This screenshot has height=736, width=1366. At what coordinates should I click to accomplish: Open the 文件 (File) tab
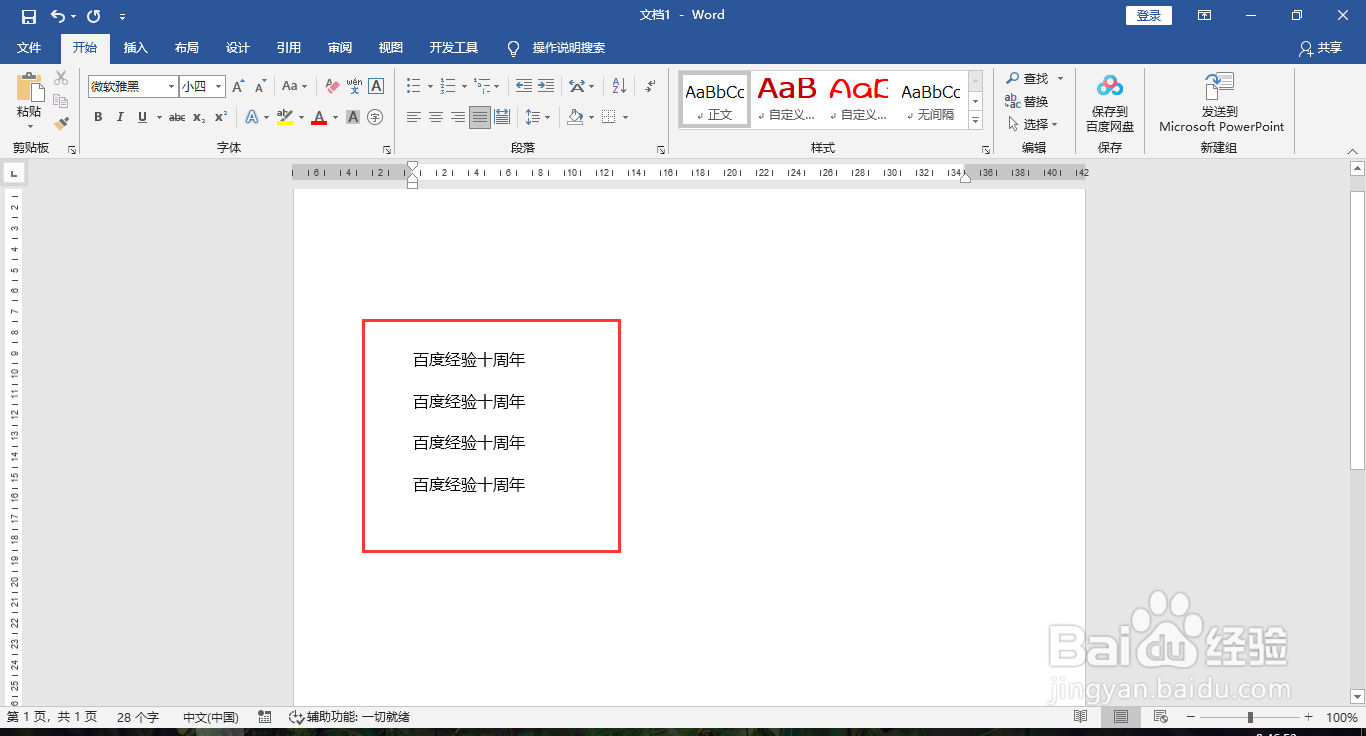click(x=29, y=47)
